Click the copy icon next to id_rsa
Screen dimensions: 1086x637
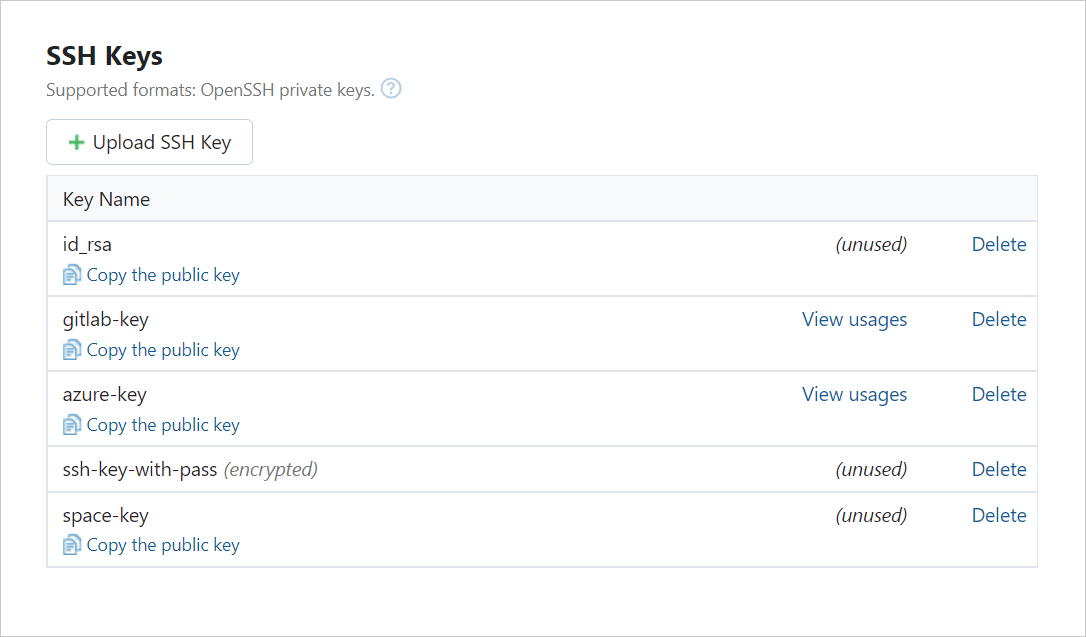71,274
